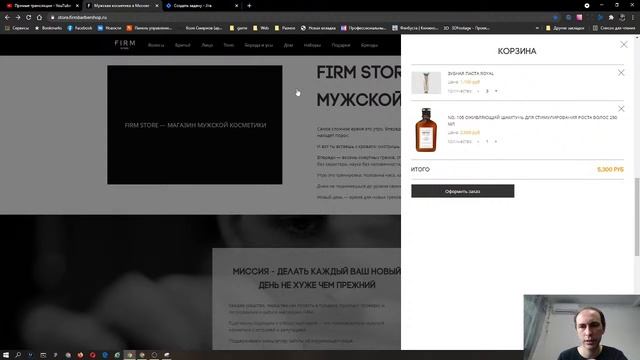Open Список для чтения reading list

(614, 28)
